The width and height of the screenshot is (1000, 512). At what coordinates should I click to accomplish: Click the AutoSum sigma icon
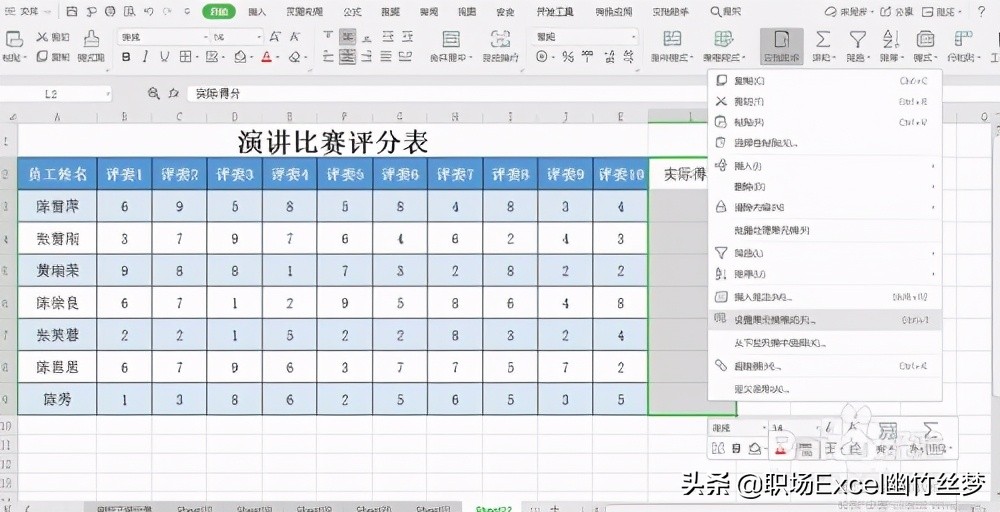pyautogui.click(x=823, y=40)
